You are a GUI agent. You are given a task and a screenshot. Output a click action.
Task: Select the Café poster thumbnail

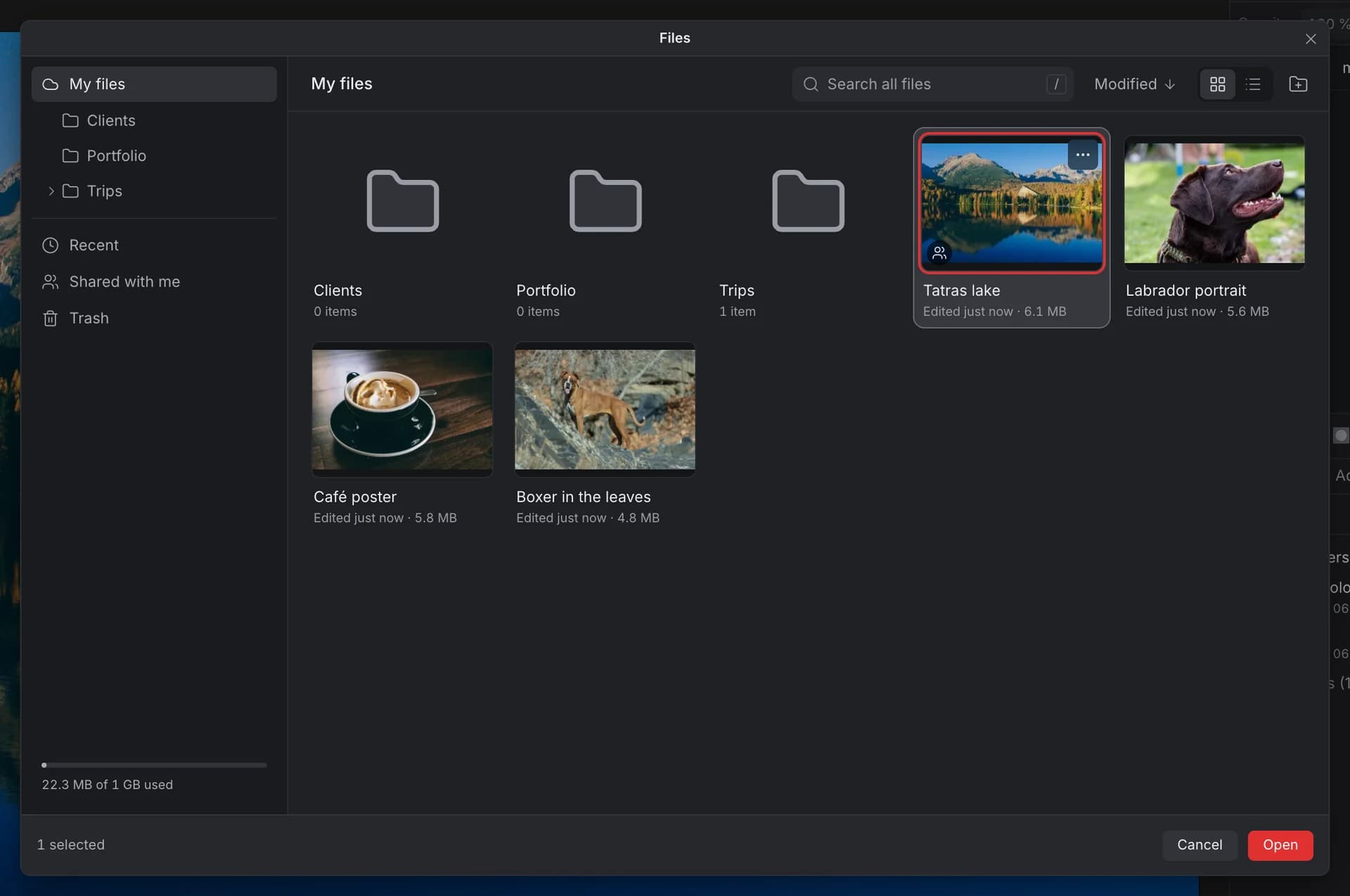coord(402,410)
